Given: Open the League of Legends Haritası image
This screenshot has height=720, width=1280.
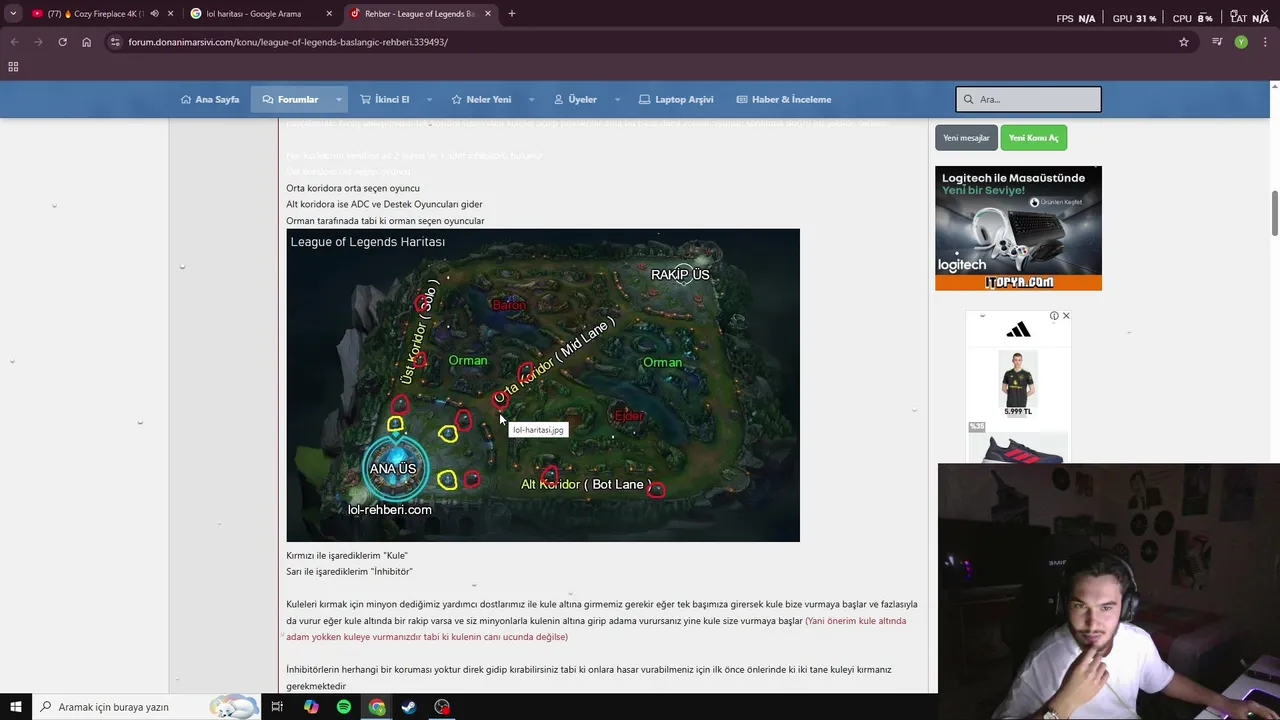Looking at the screenshot, I should 543,385.
